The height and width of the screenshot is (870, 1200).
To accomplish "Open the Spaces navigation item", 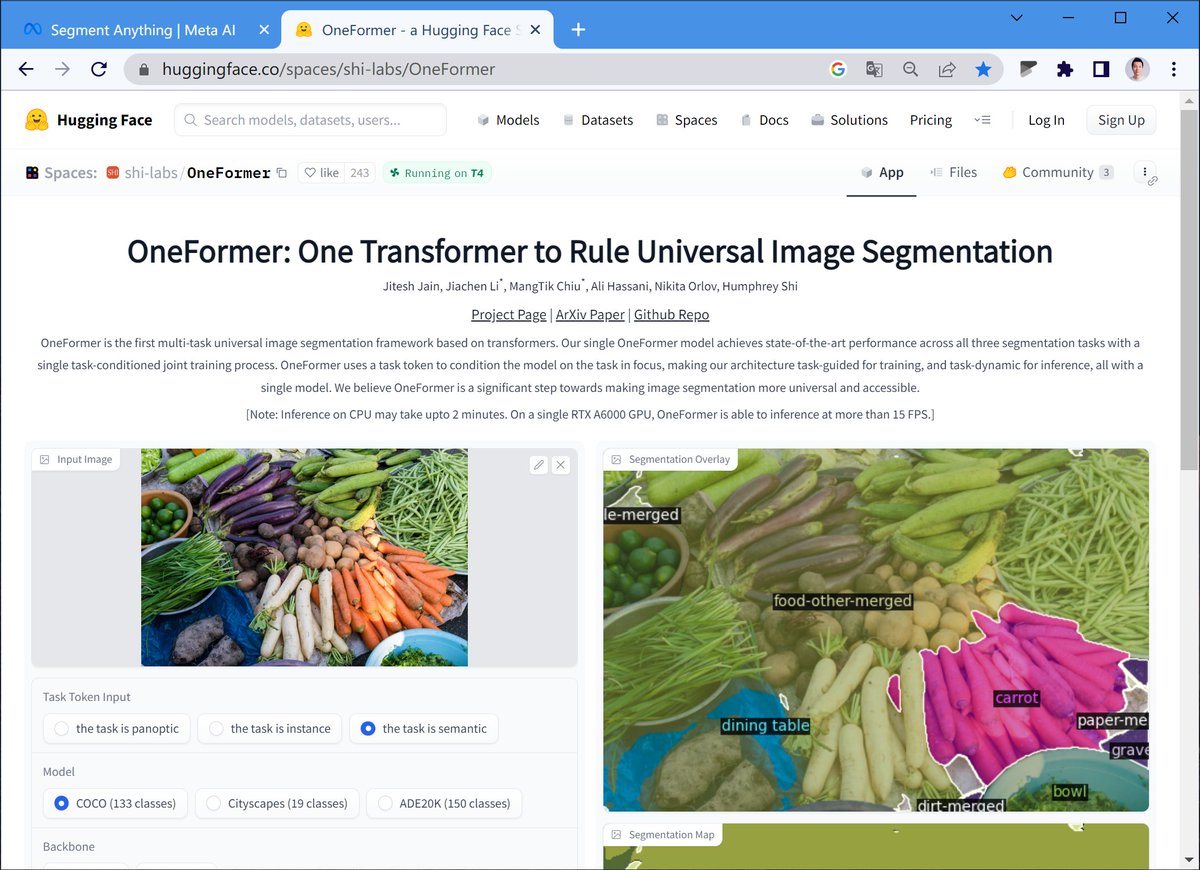I will tap(686, 120).
